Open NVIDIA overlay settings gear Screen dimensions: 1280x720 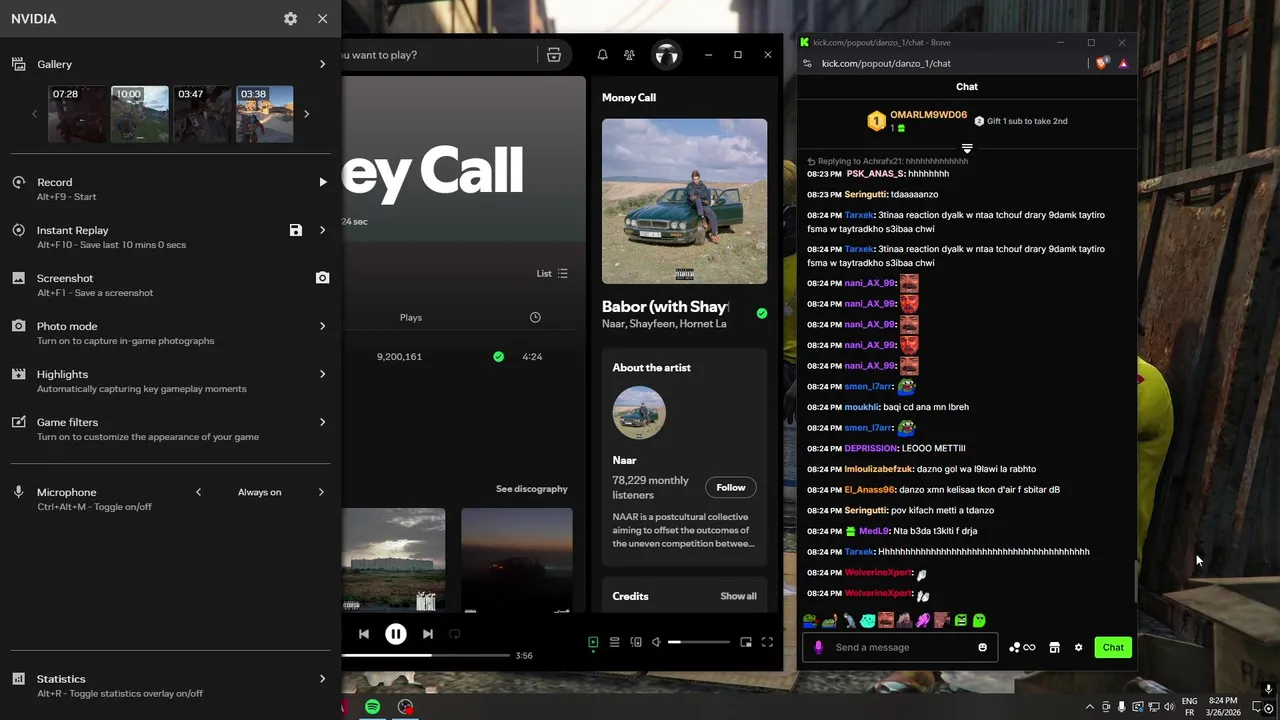290,19
